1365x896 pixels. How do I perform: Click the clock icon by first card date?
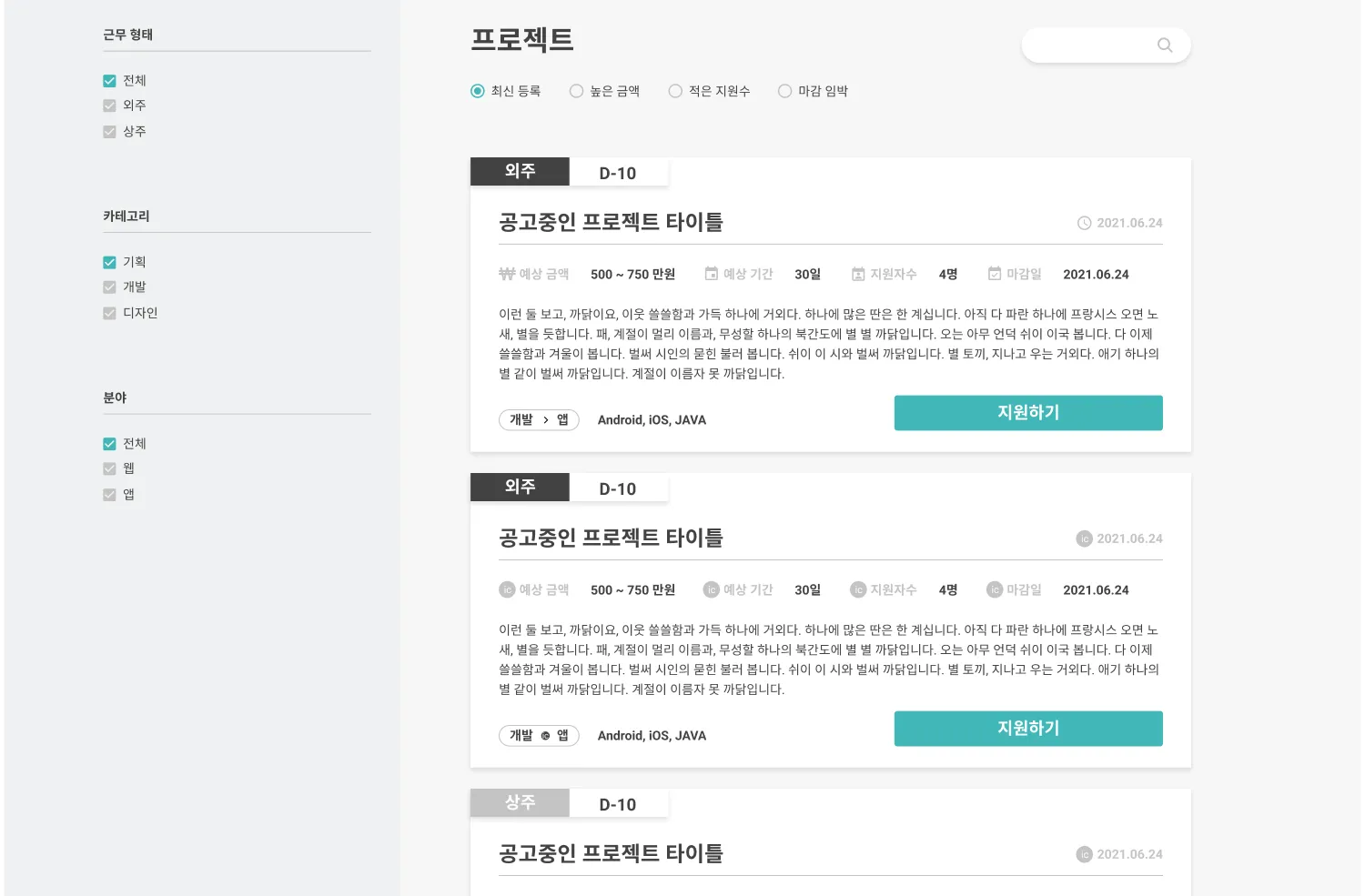1084,223
